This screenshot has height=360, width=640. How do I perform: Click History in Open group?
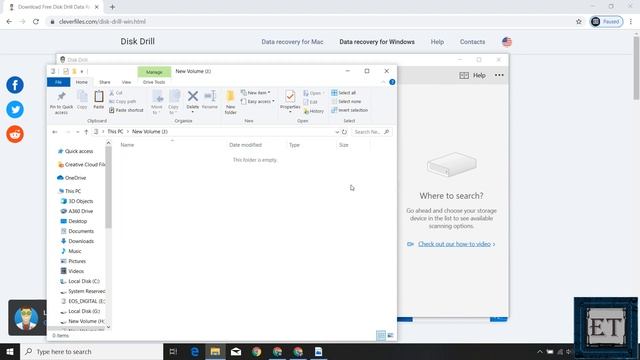[x=314, y=111]
